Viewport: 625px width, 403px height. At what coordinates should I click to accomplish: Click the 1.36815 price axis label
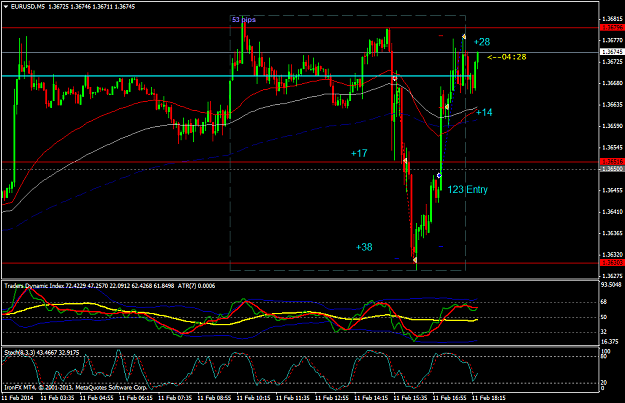pos(612,19)
